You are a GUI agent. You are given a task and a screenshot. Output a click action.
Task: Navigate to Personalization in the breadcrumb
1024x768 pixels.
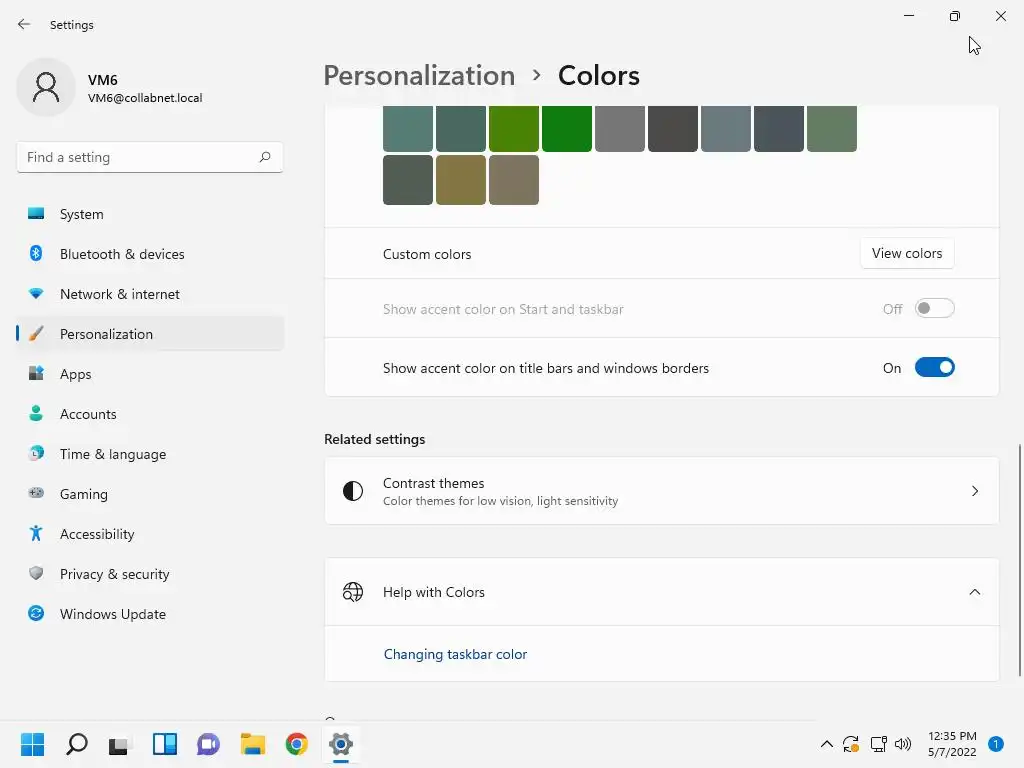pos(419,75)
